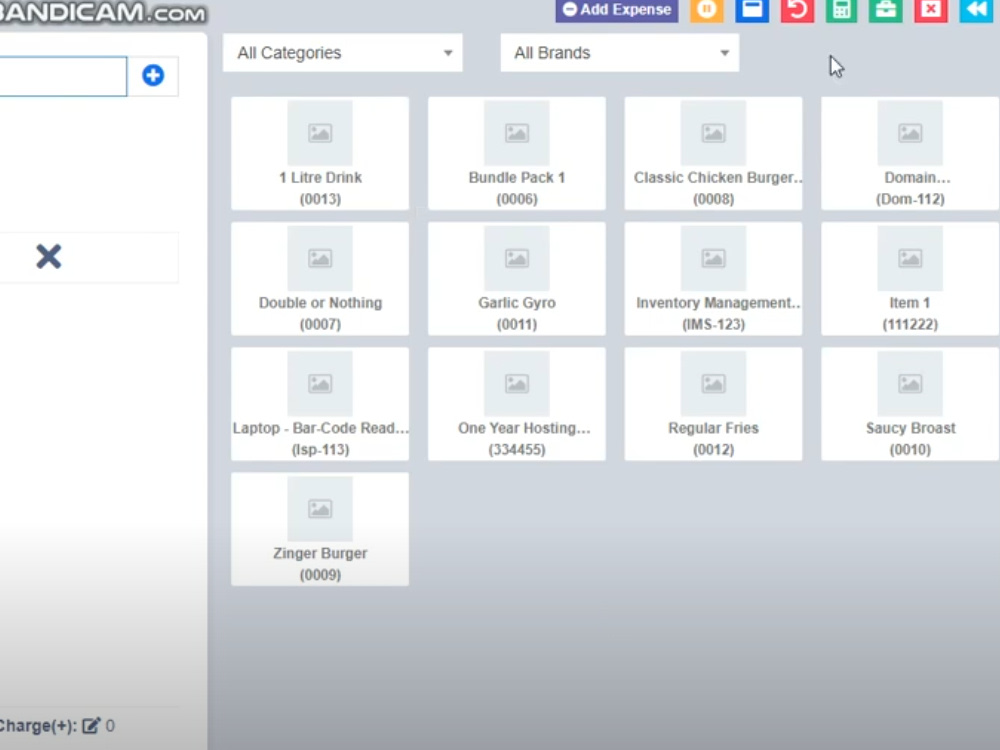Viewport: 1000px width, 750px height.
Task: Click the red undo arrow icon
Action: 797,10
